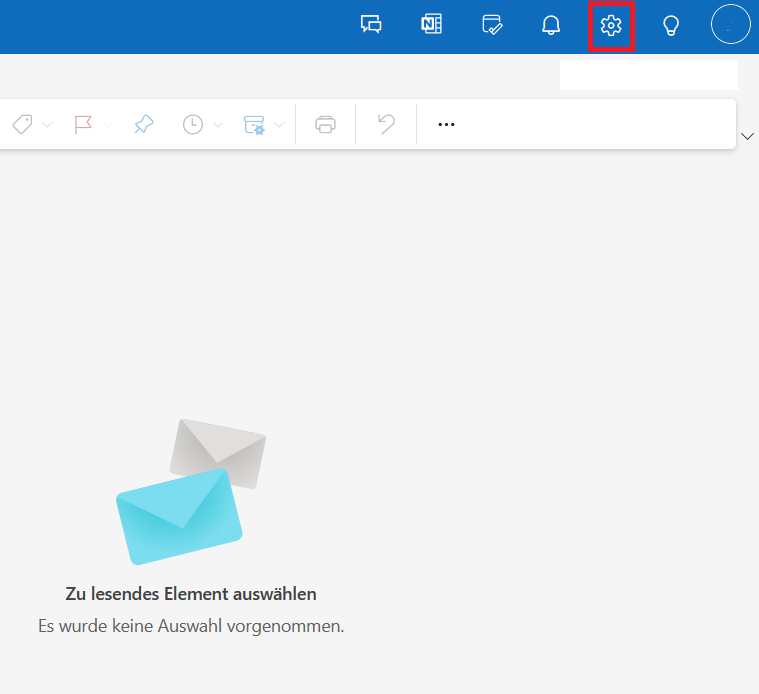This screenshot has width=759, height=694.
Task: Flag the message with the flag icon
Action: 83,124
